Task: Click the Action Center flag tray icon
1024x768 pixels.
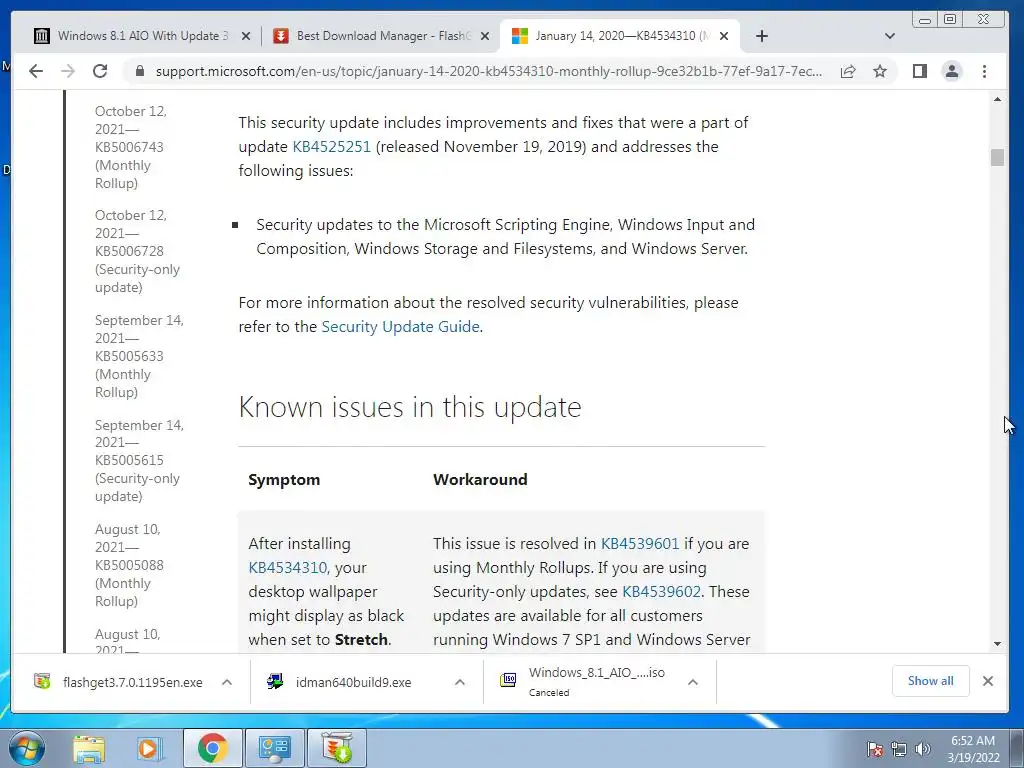Action: pyautogui.click(x=875, y=749)
